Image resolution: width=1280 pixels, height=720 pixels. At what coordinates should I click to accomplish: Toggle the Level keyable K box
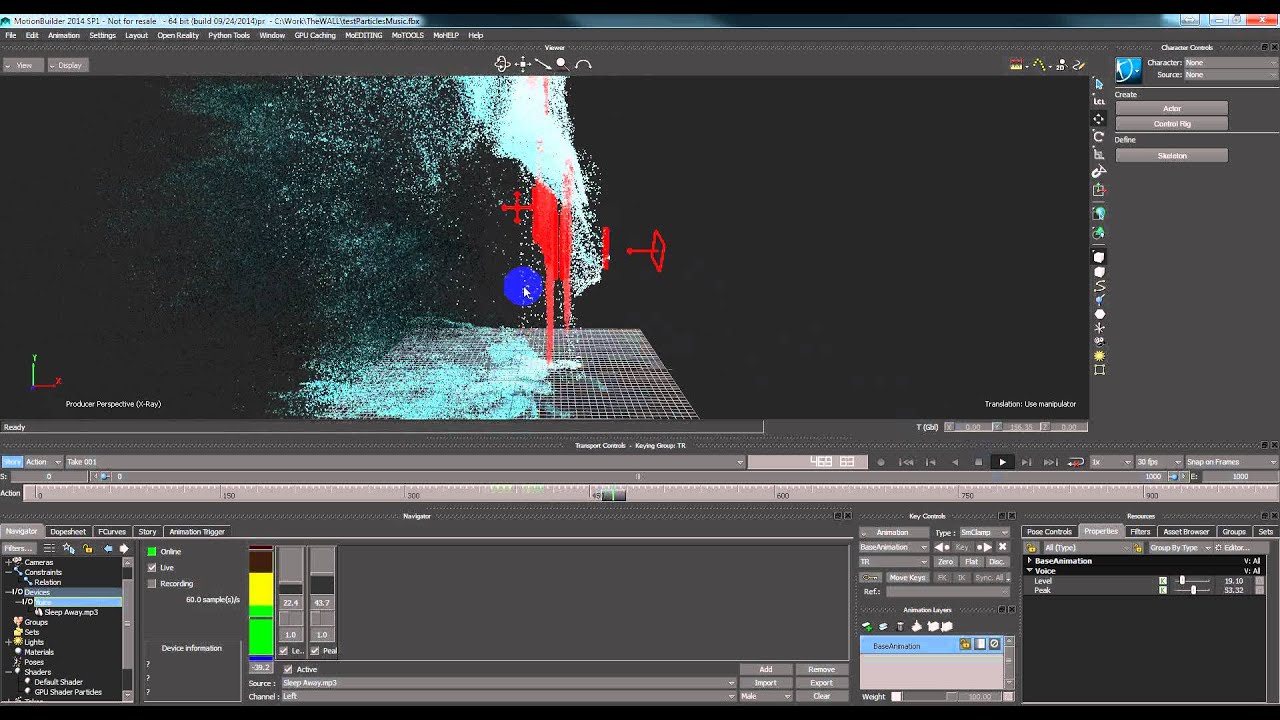pos(1162,581)
